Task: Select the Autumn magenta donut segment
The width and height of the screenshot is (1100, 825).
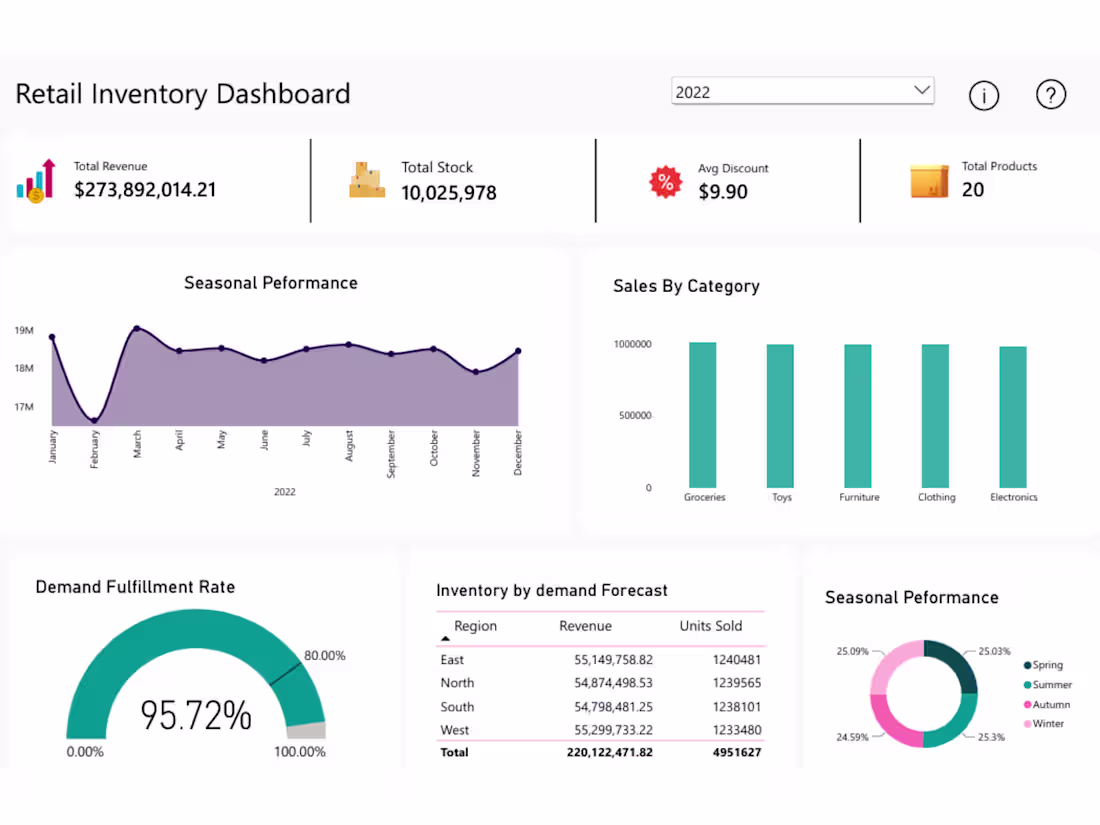Action: [890, 725]
